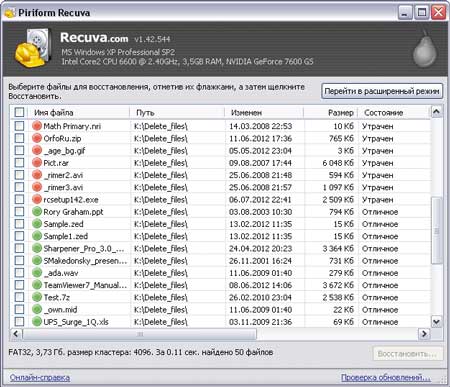Click the red status dot of _age_bg.gif
Screen dimensions: 450x387
pos(37,151)
